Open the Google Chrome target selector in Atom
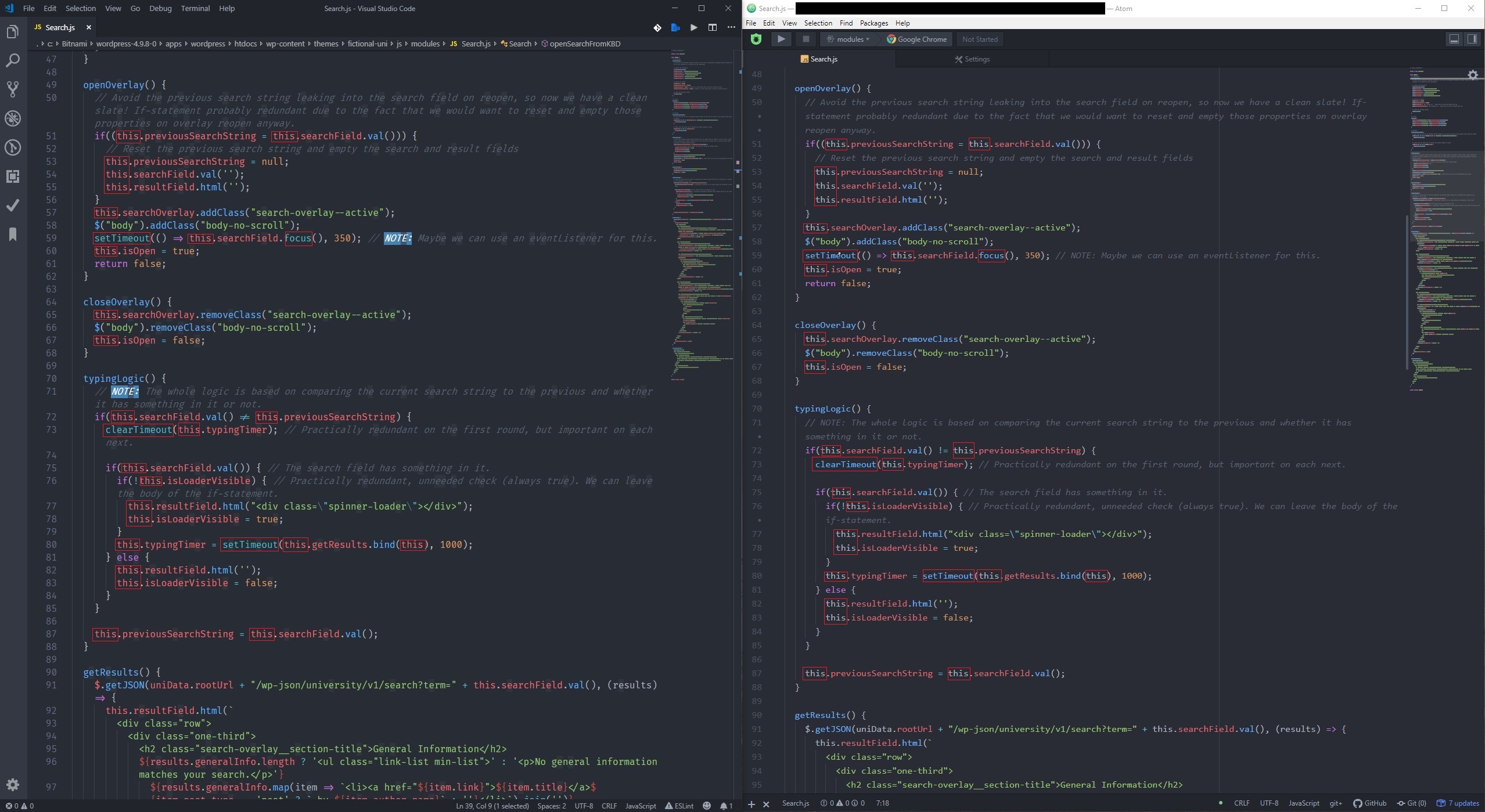Viewport: 1485px width, 812px height. (x=916, y=39)
